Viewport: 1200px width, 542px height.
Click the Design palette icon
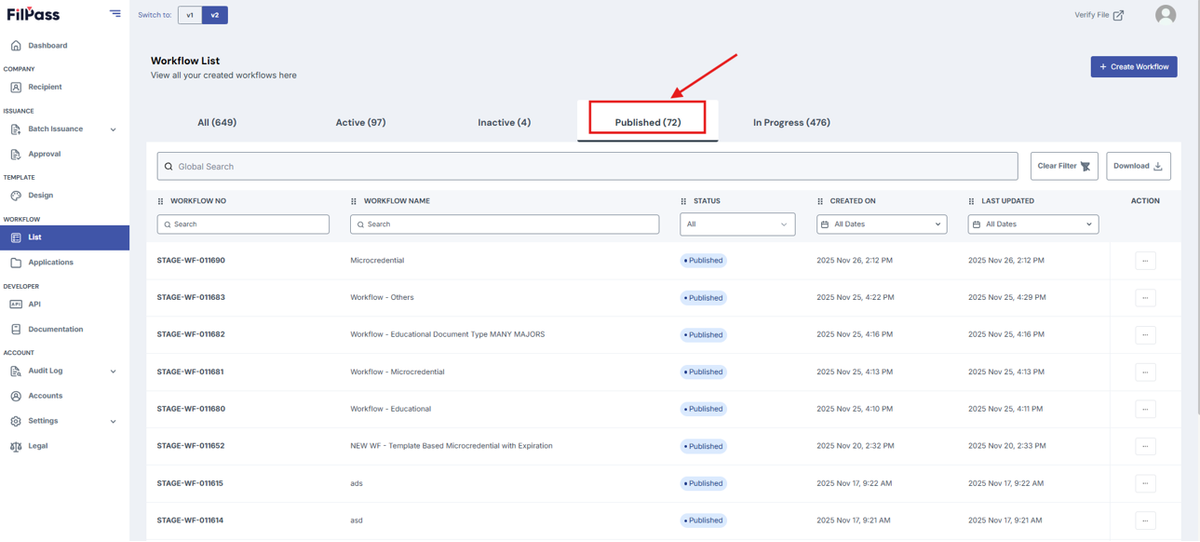point(16,196)
